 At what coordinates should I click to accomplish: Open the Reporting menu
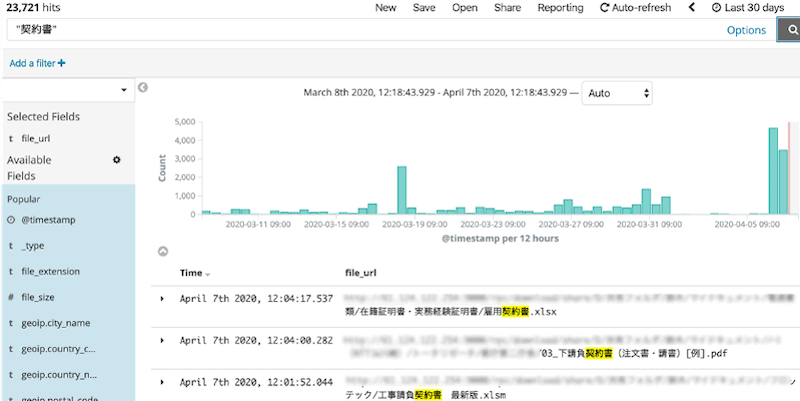click(560, 8)
